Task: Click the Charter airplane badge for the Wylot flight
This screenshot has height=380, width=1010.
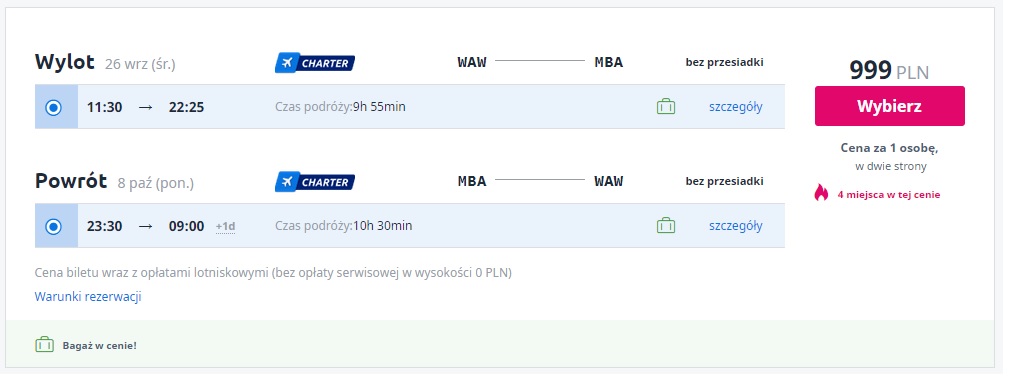Action: (314, 63)
